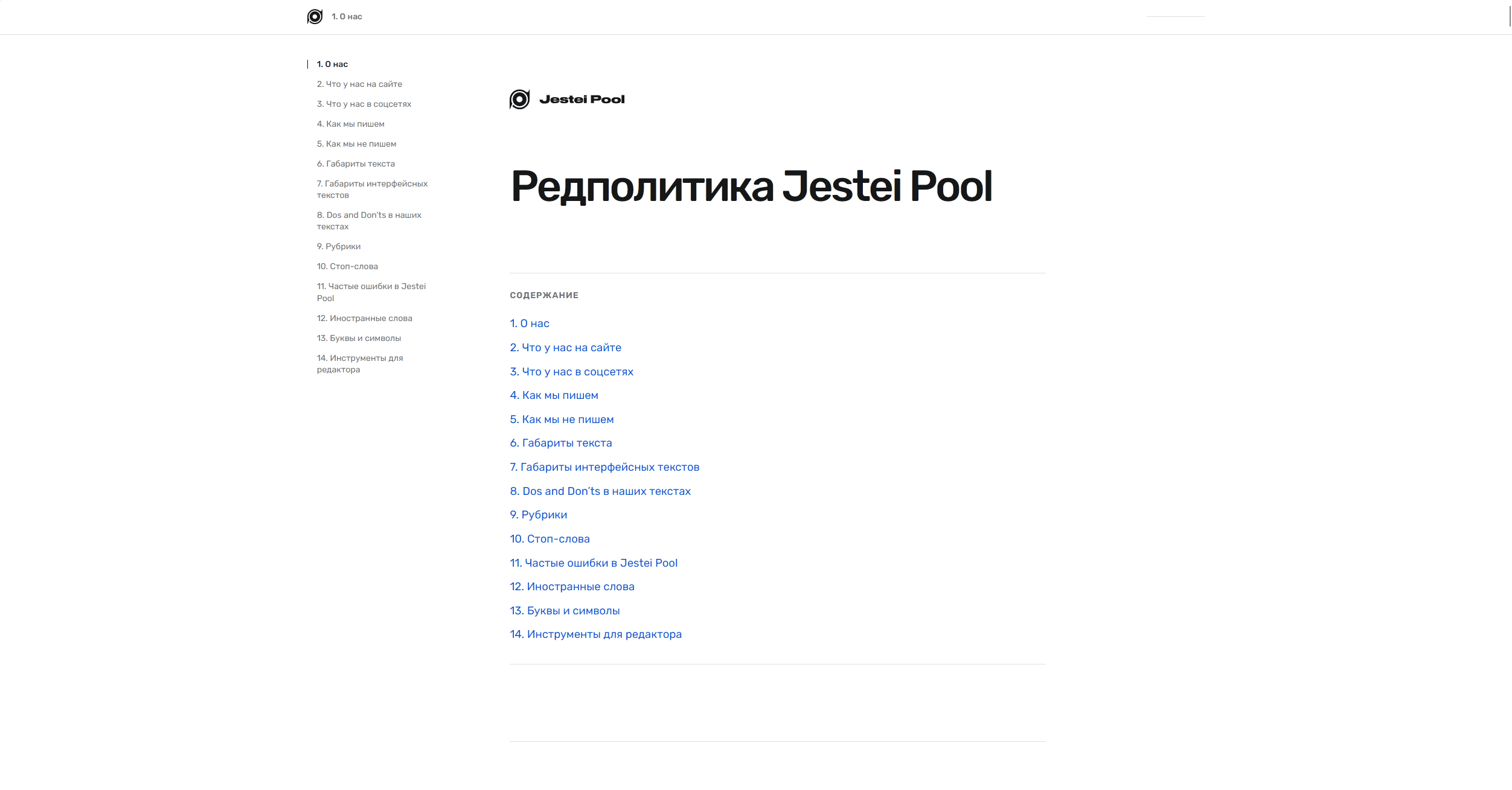Open contents link '4. Как мы пишем'
The width and height of the screenshot is (1512, 790).
(x=554, y=395)
